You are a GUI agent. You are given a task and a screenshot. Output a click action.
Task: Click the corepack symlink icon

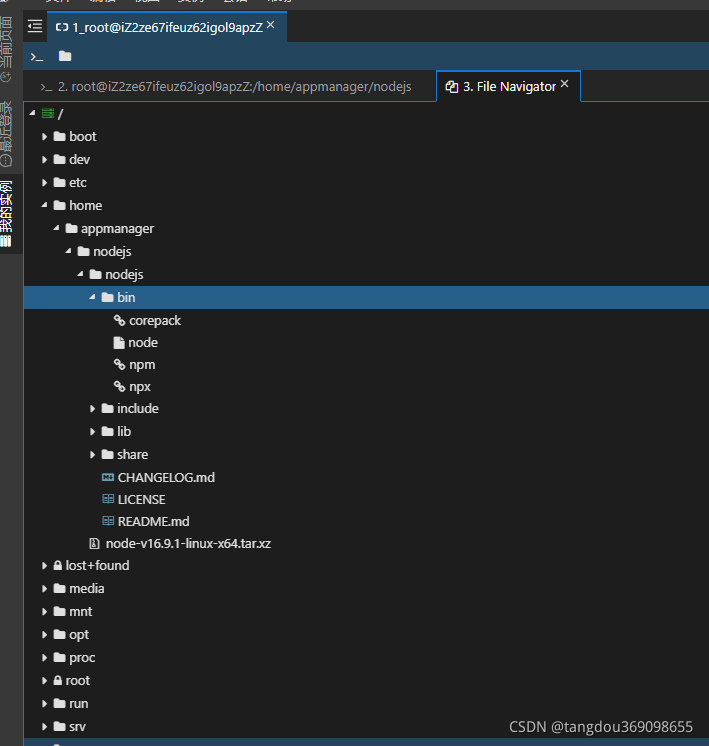coord(119,321)
